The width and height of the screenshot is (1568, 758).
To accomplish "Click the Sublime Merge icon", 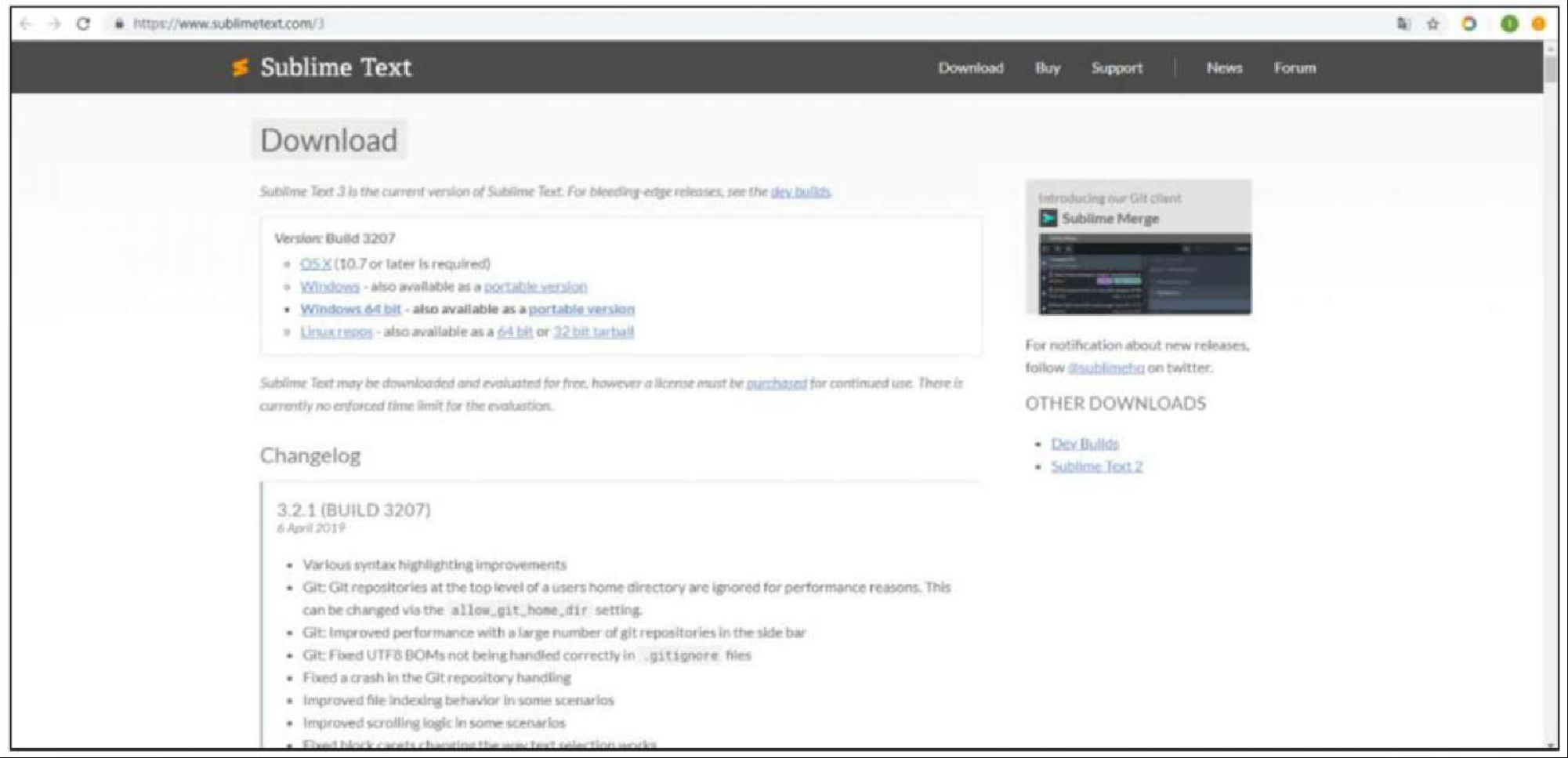I will click(1048, 218).
